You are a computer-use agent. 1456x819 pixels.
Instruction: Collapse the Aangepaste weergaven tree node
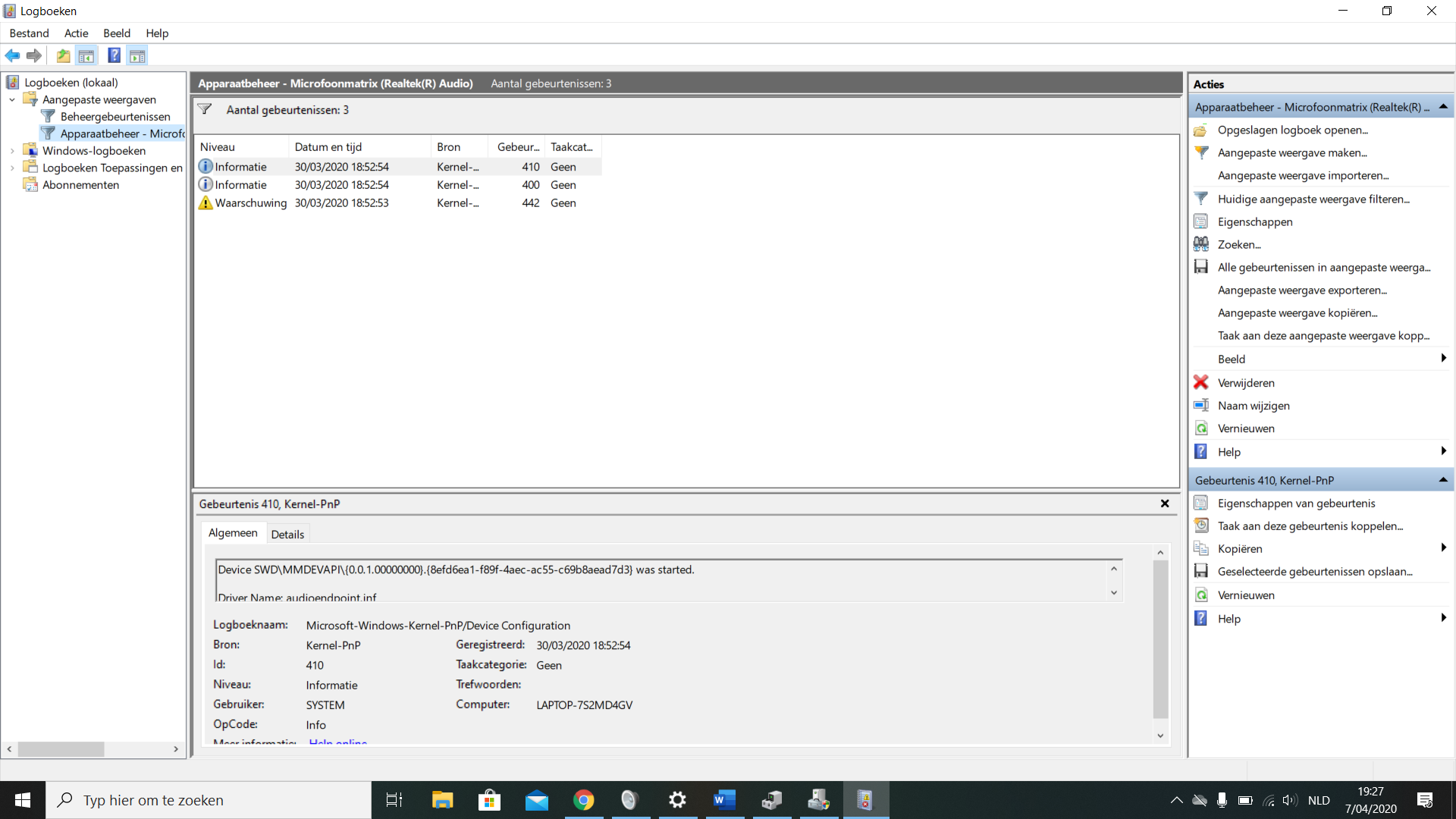(x=12, y=99)
